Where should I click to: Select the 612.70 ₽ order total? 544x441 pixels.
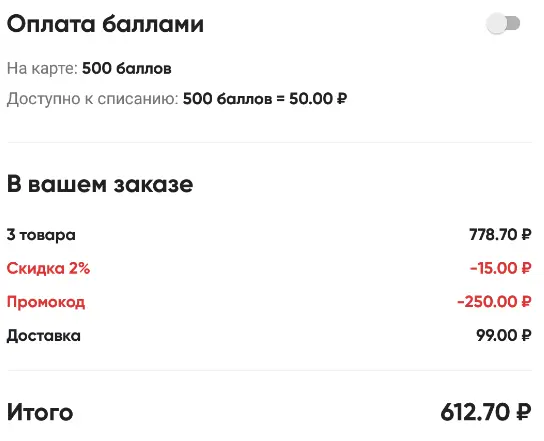(486, 412)
